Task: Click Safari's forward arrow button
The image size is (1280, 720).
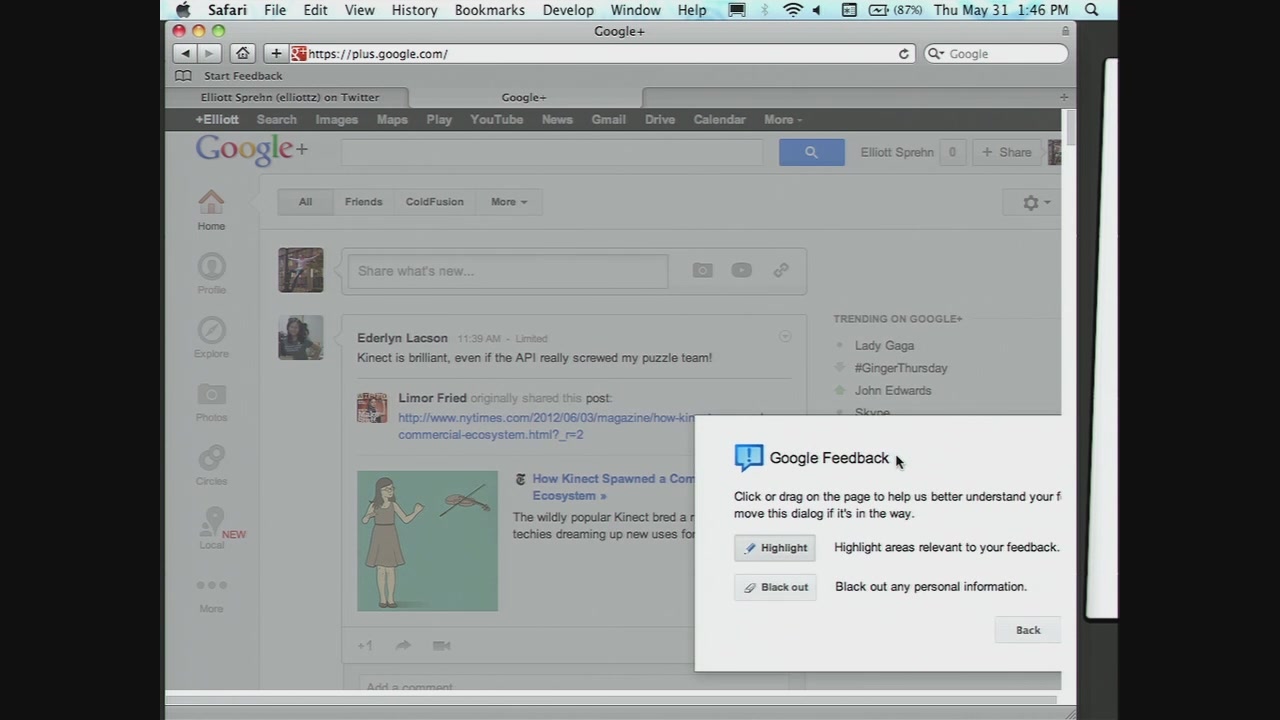Action: point(209,54)
